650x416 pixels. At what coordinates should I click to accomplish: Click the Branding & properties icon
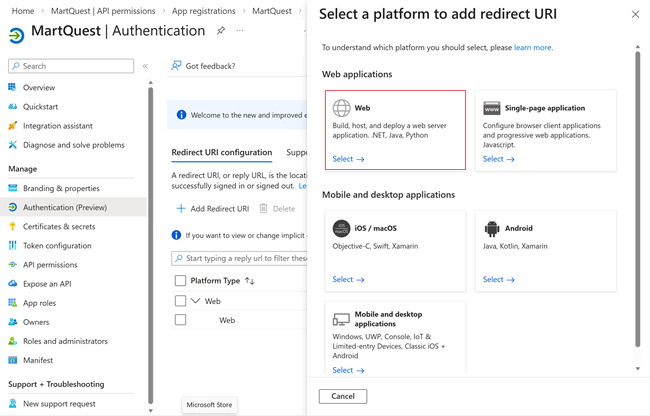(12, 188)
